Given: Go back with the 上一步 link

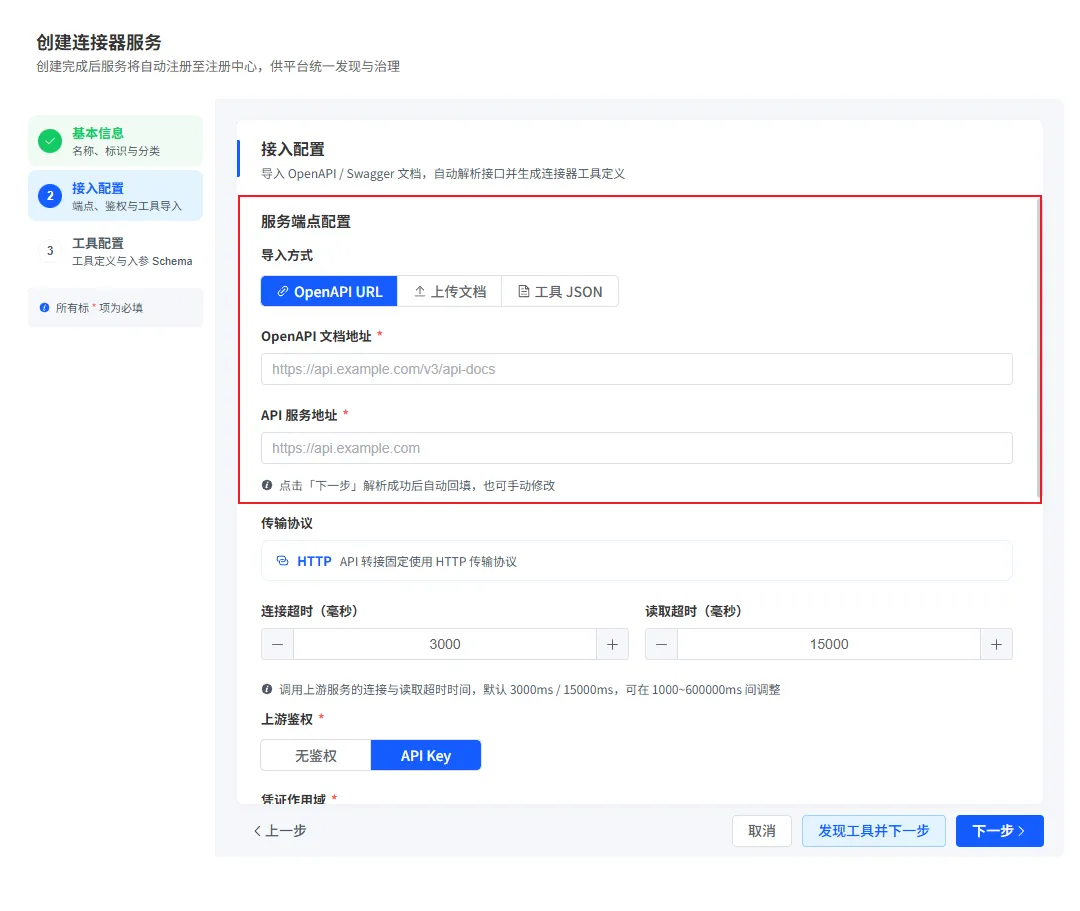Looking at the screenshot, I should coord(280,831).
